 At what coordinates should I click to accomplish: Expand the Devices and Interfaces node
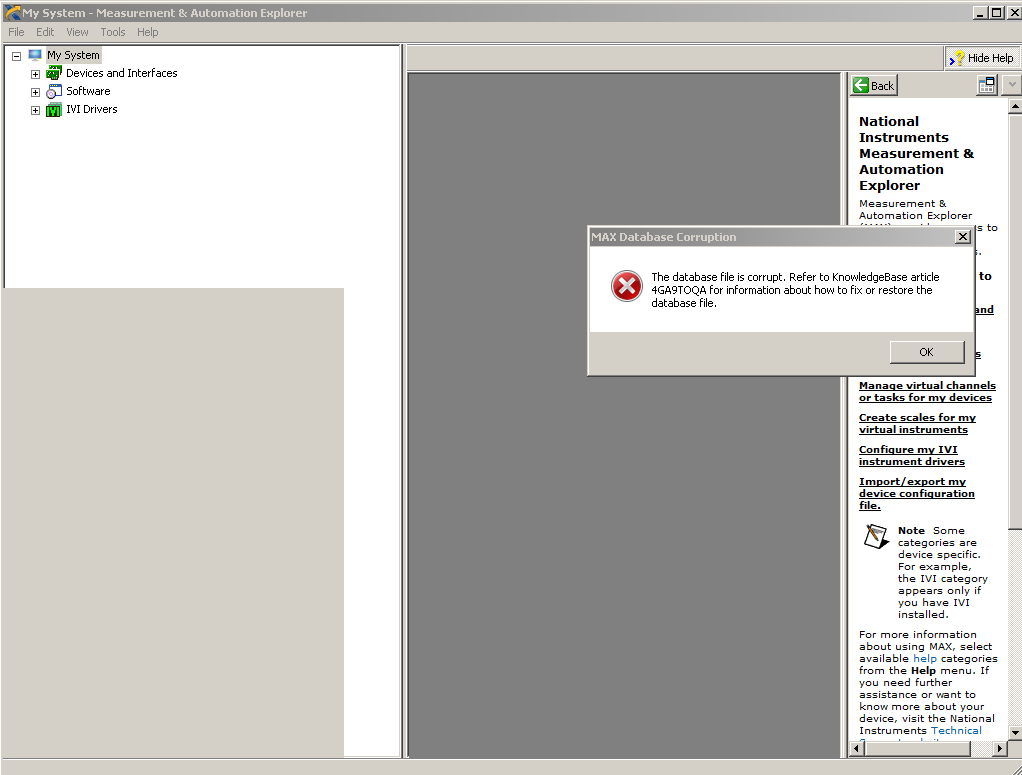click(35, 74)
